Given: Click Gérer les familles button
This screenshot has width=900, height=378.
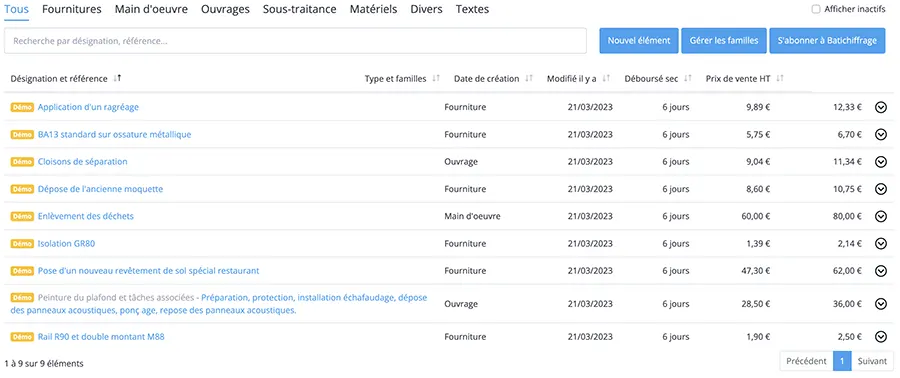Looking at the screenshot, I should click(x=724, y=41).
